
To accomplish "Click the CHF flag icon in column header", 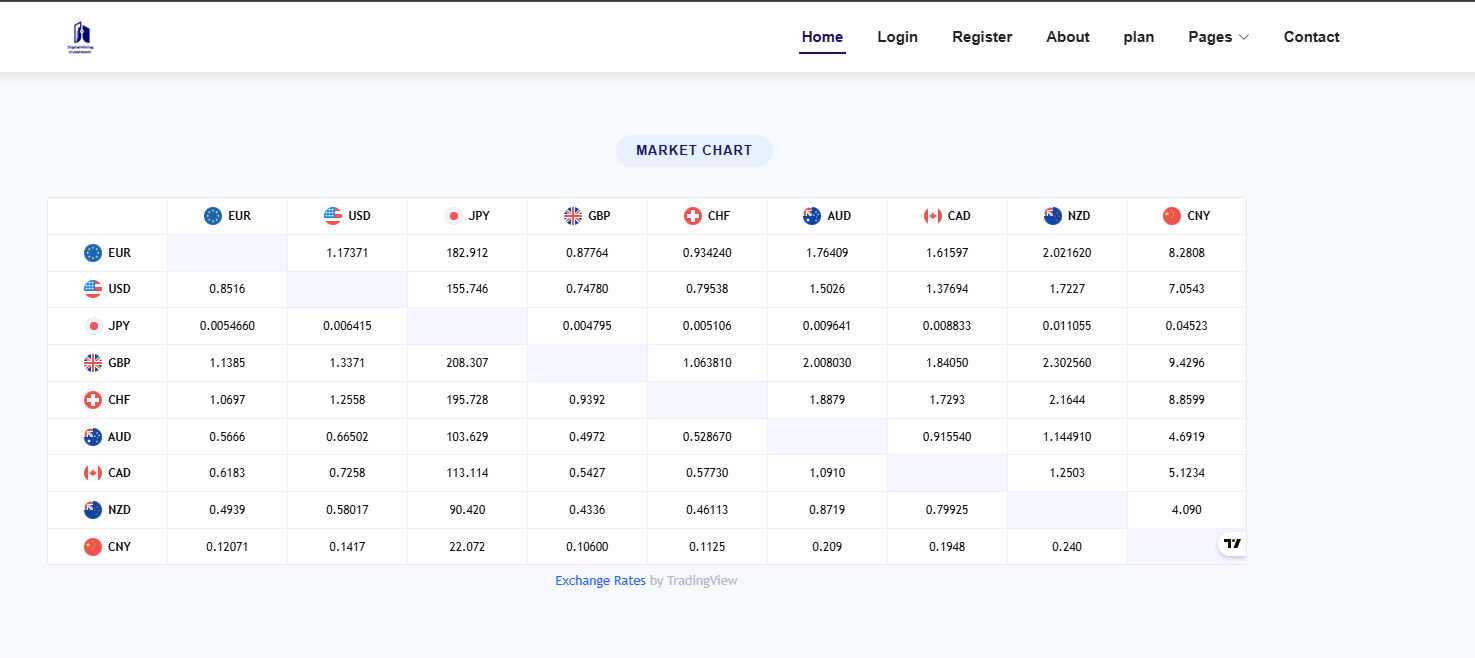I will point(693,216).
